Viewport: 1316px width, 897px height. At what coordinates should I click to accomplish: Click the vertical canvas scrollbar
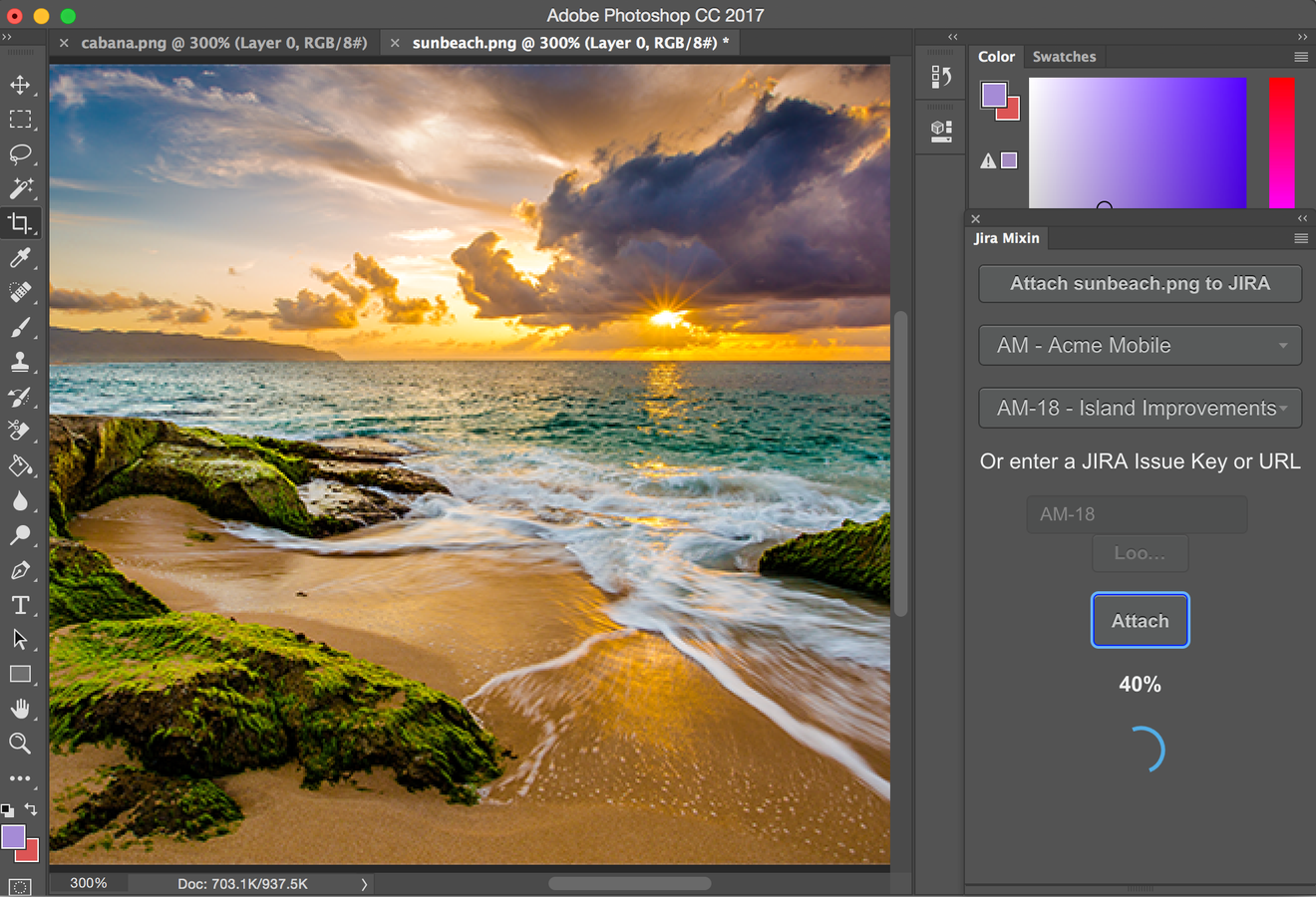901,463
